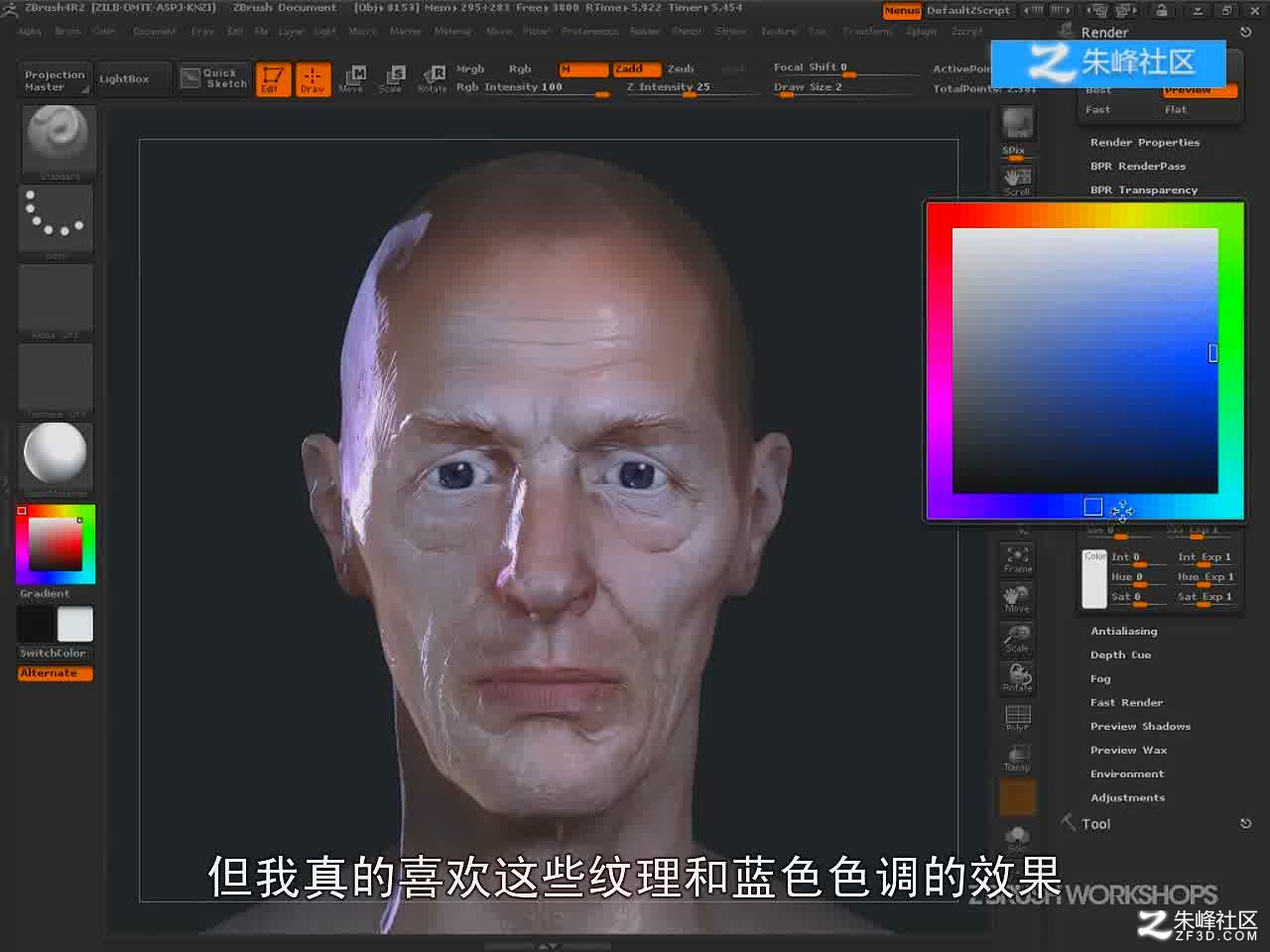Viewport: 1270px width, 952px height.
Task: Open the Texture menu
Action: click(779, 32)
